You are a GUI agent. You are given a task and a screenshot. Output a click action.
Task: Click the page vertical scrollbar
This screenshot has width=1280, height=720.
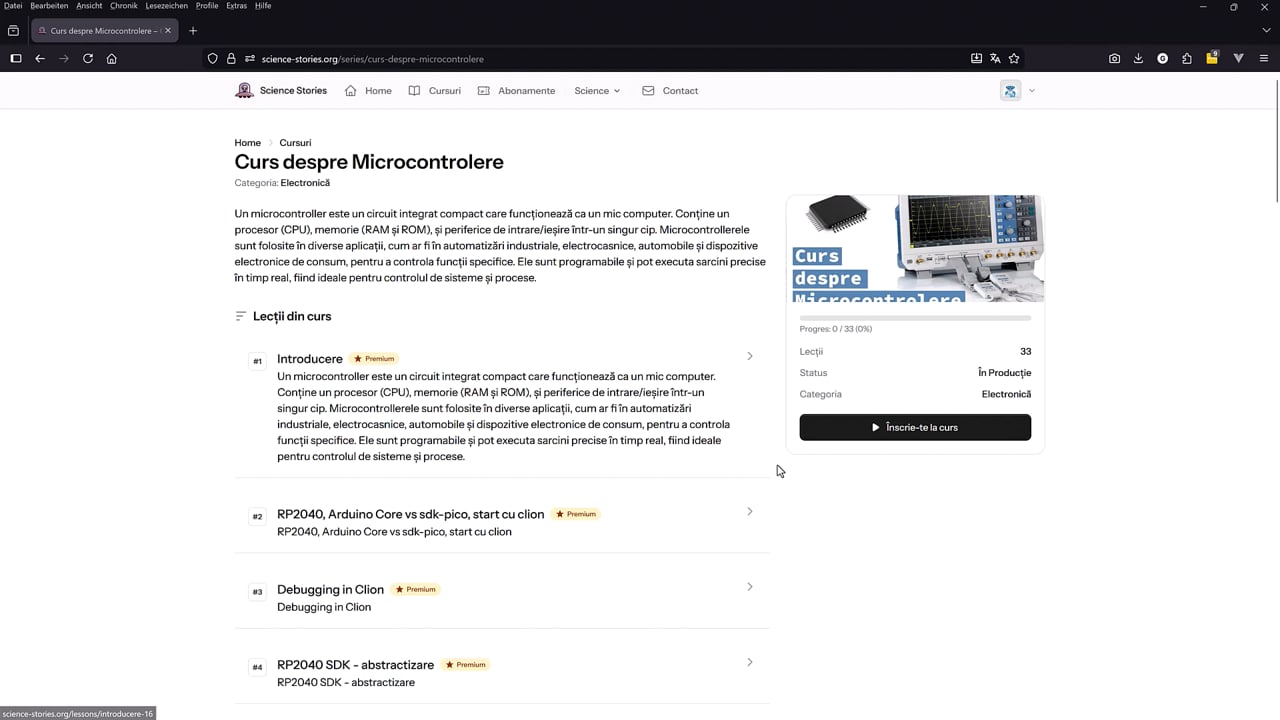[x=1278, y=140]
